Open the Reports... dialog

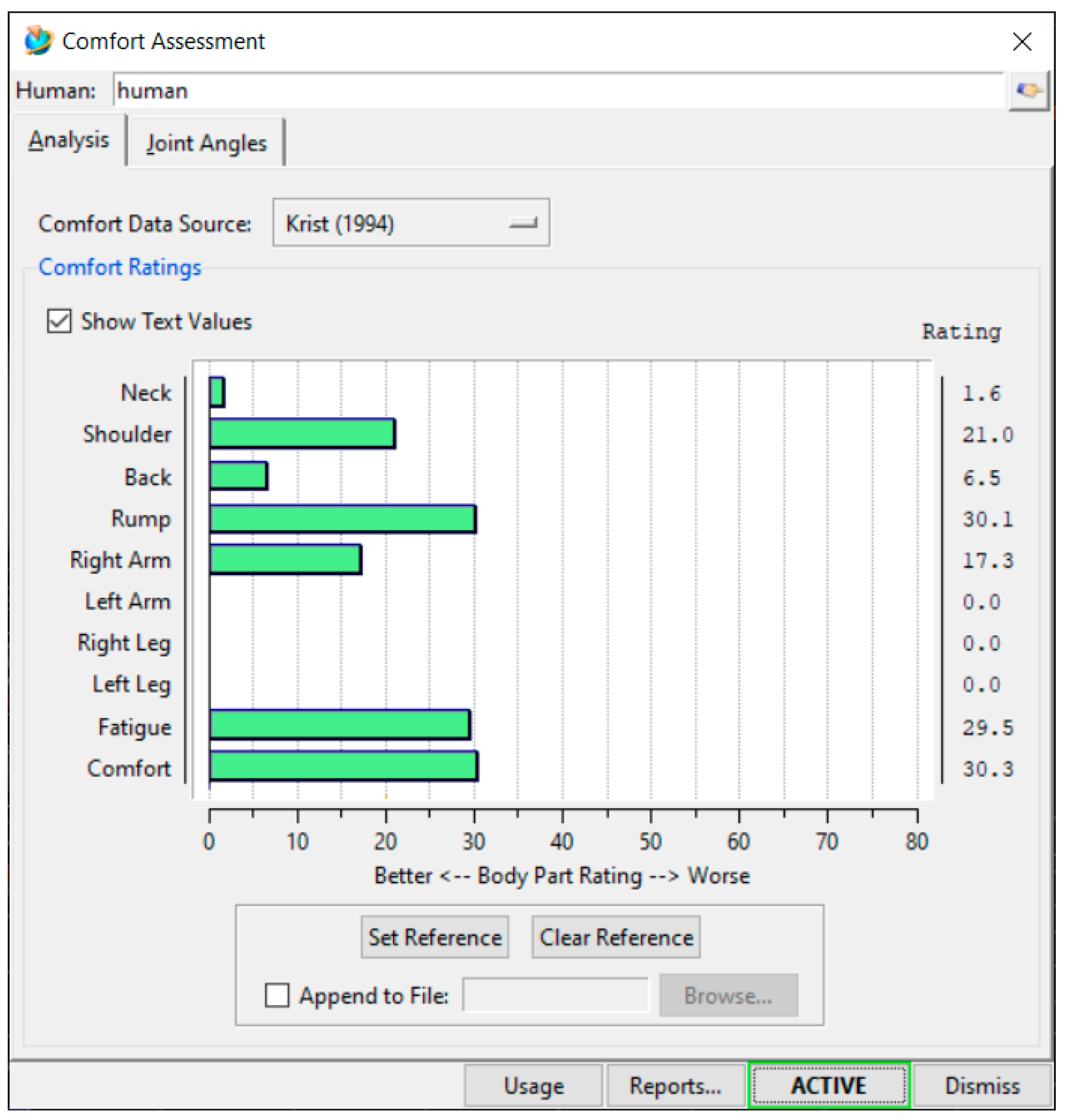point(675,1085)
